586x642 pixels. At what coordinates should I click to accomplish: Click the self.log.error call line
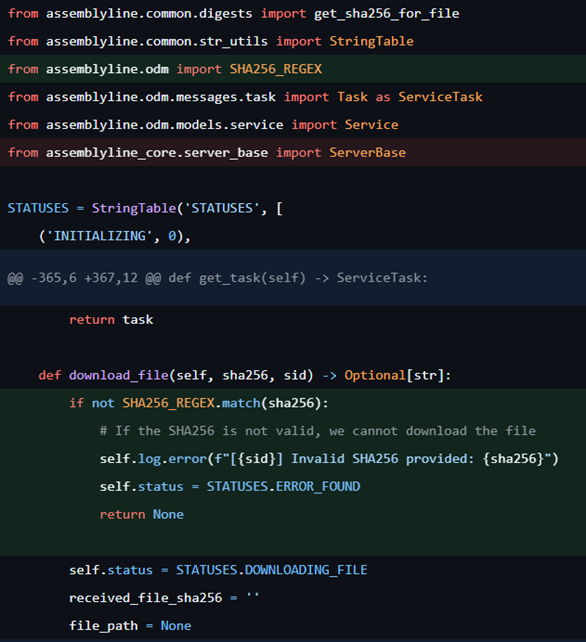[329, 459]
